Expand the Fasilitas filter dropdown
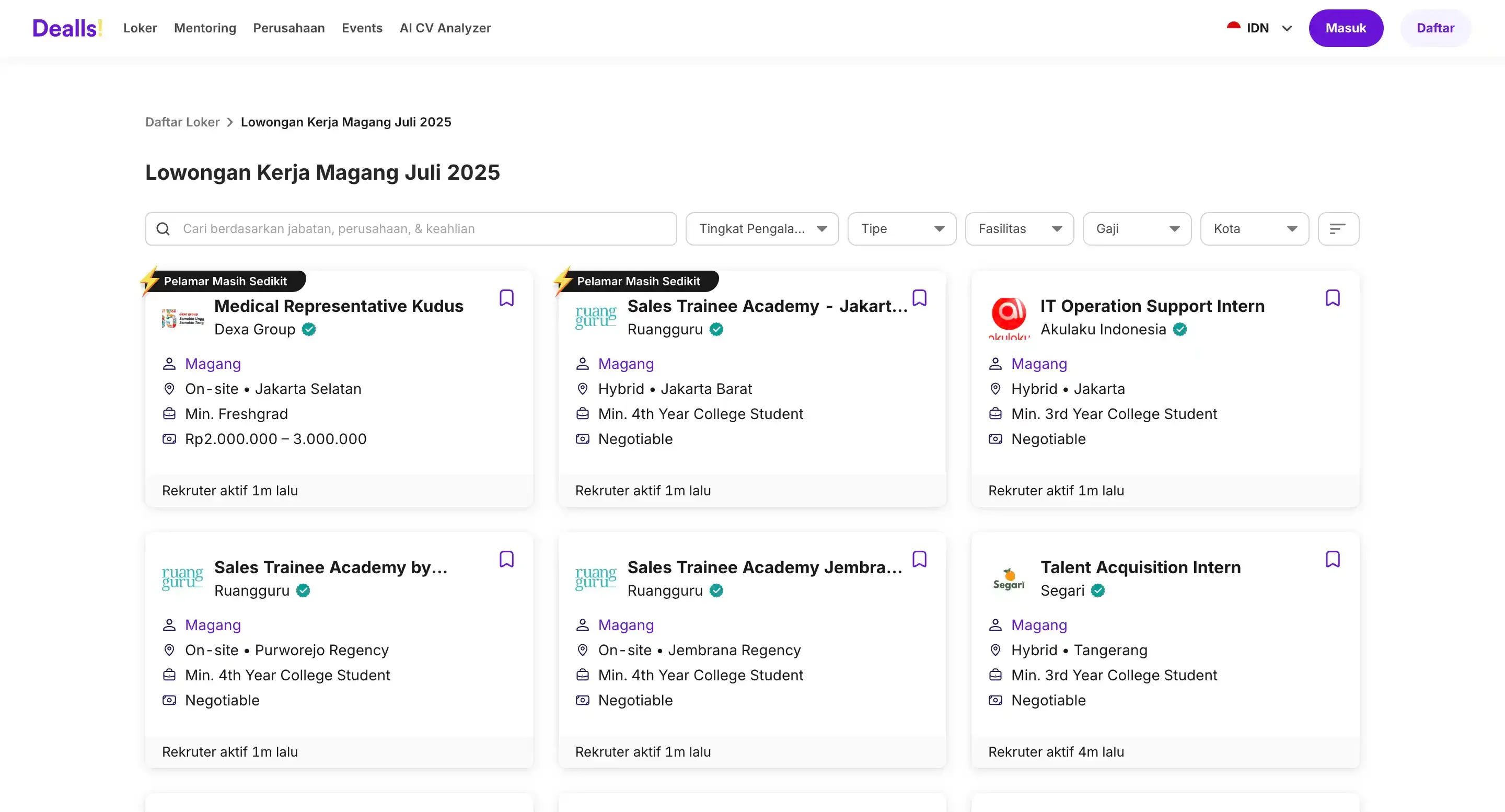 (x=1020, y=229)
